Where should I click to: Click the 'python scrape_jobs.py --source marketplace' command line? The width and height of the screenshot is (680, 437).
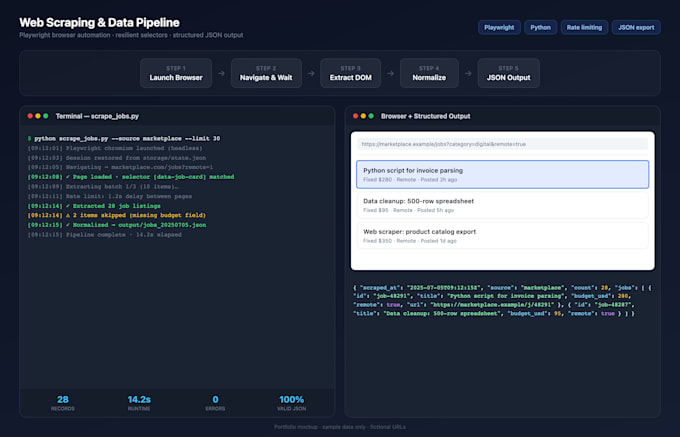pos(124,138)
